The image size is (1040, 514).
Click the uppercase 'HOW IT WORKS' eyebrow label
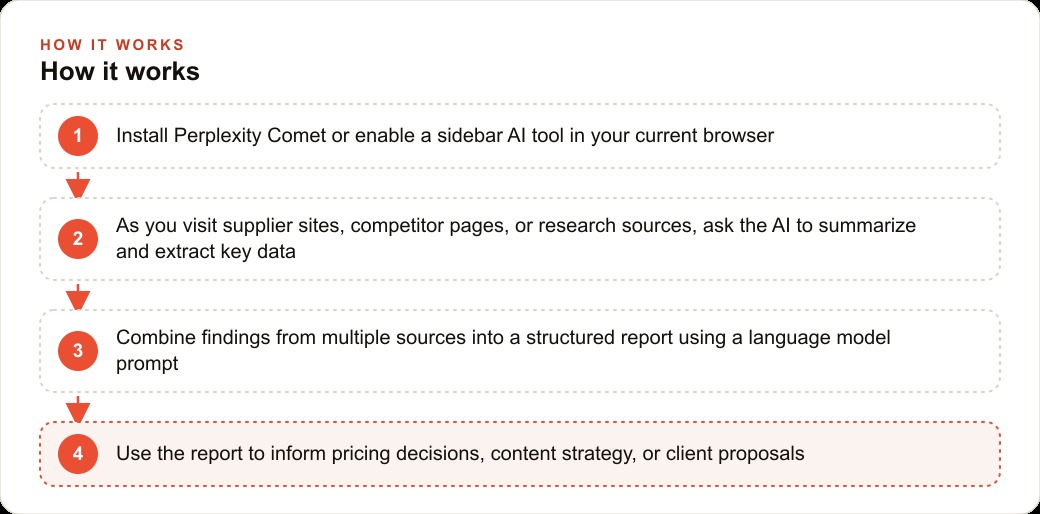[112, 45]
